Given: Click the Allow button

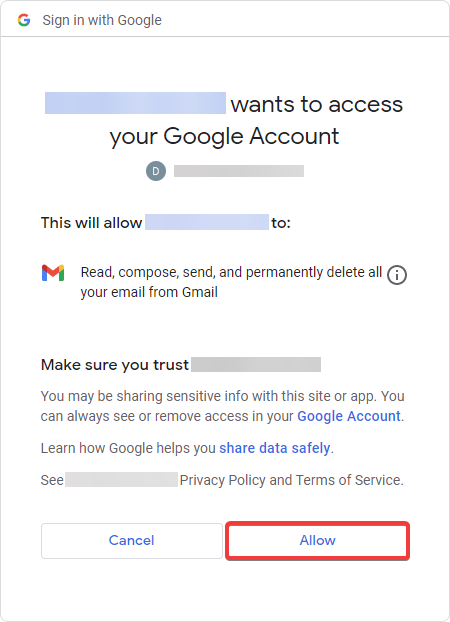Looking at the screenshot, I should click(x=317, y=541).
